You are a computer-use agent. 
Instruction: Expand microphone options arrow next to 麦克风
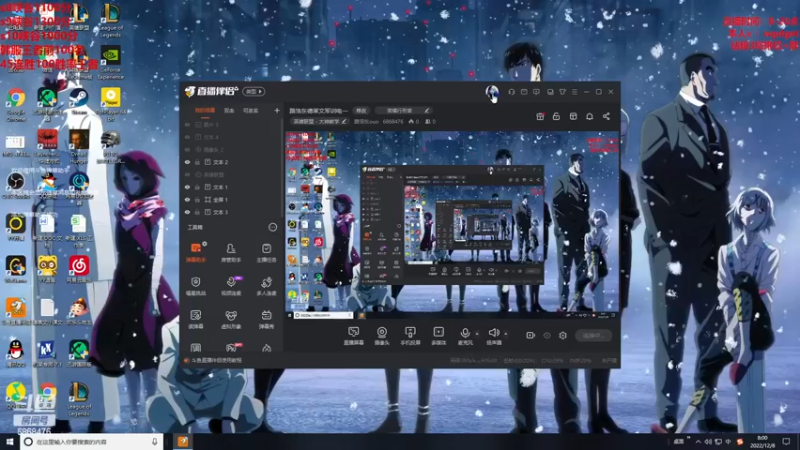point(477,334)
